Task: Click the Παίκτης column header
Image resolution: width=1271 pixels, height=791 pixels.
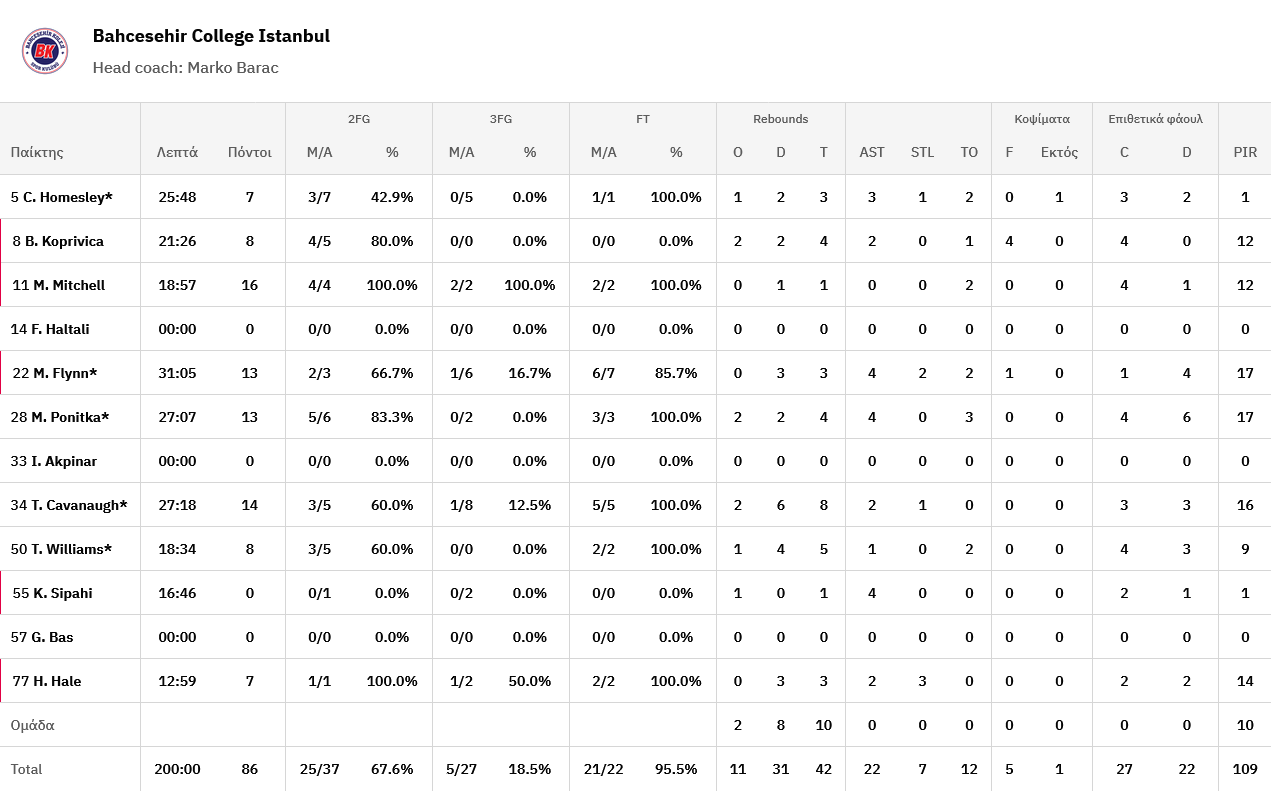Action: point(37,153)
